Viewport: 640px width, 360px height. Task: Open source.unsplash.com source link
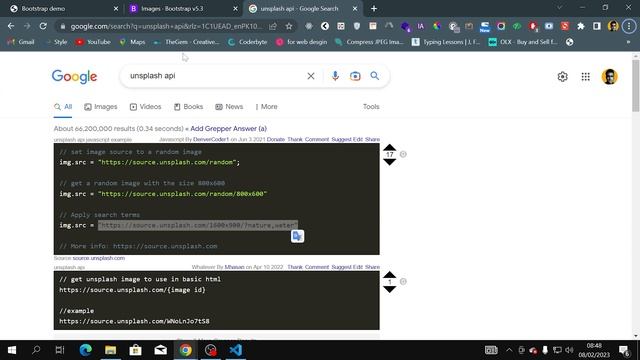click(99, 258)
